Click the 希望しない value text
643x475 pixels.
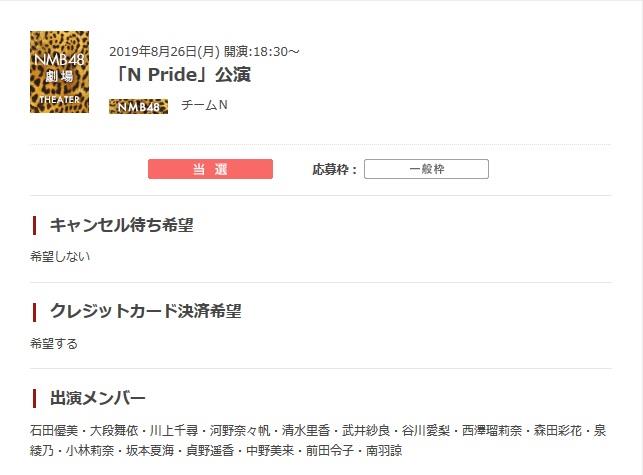(x=60, y=256)
